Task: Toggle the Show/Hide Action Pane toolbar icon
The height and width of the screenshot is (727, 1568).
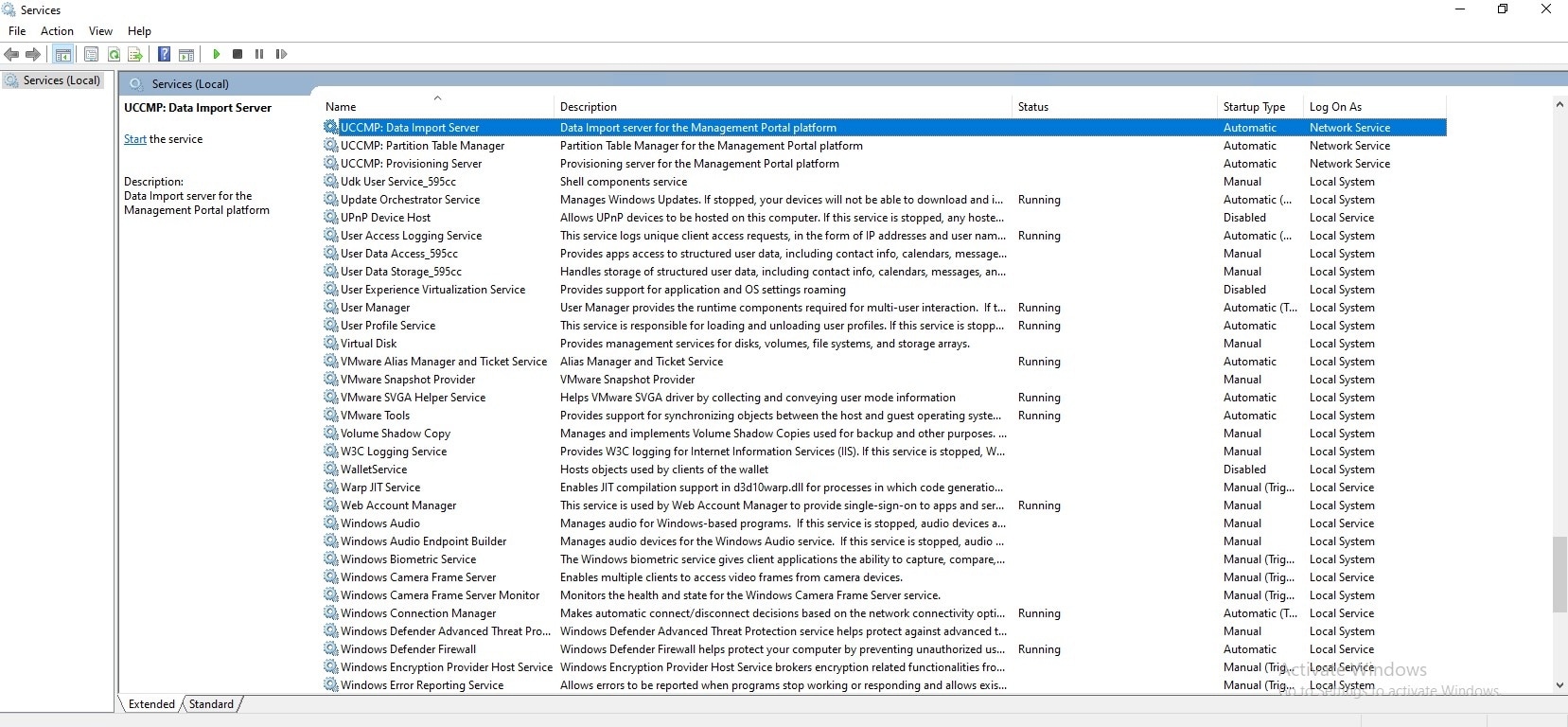Action: click(x=186, y=55)
